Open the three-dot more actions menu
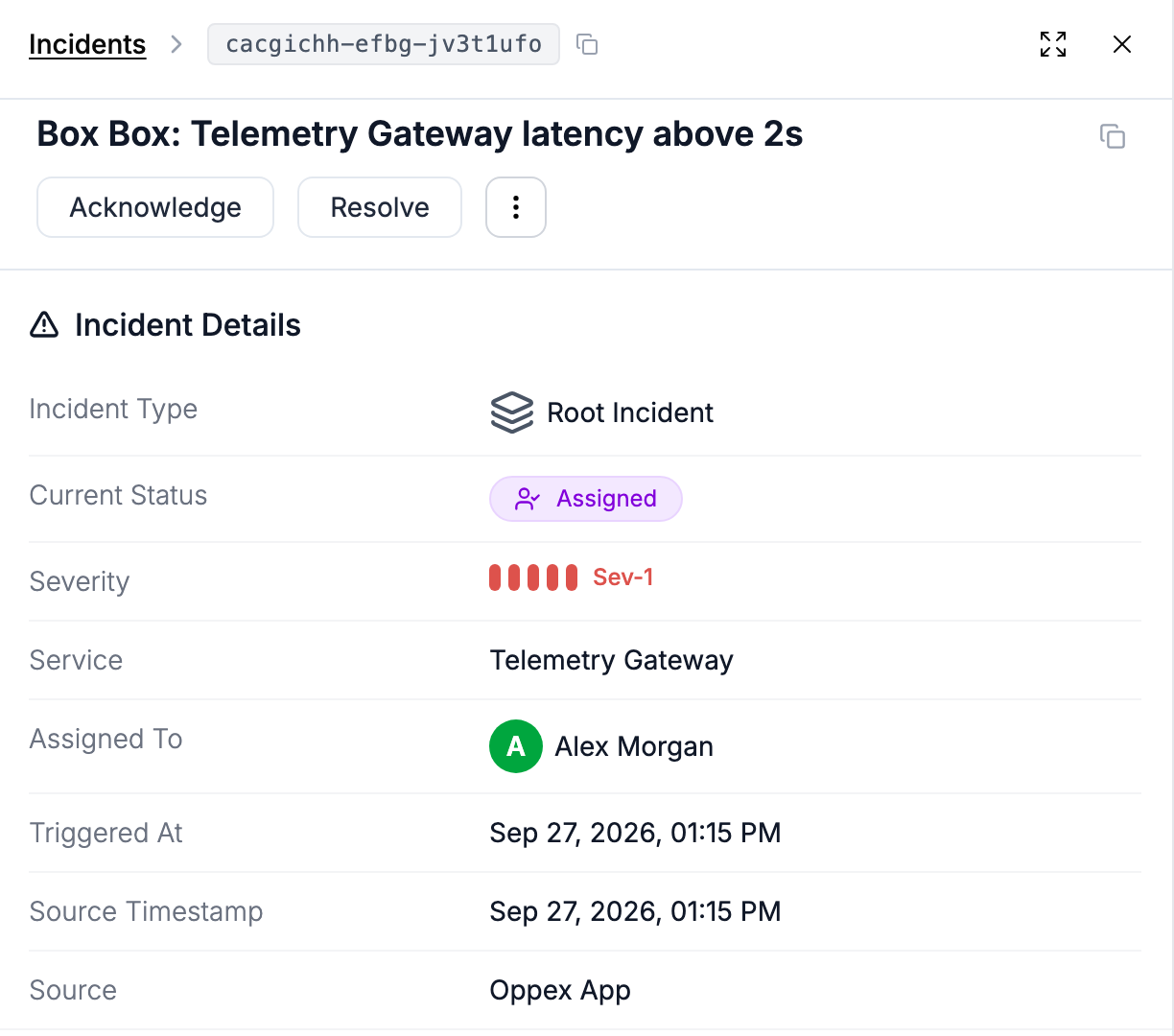 (516, 207)
